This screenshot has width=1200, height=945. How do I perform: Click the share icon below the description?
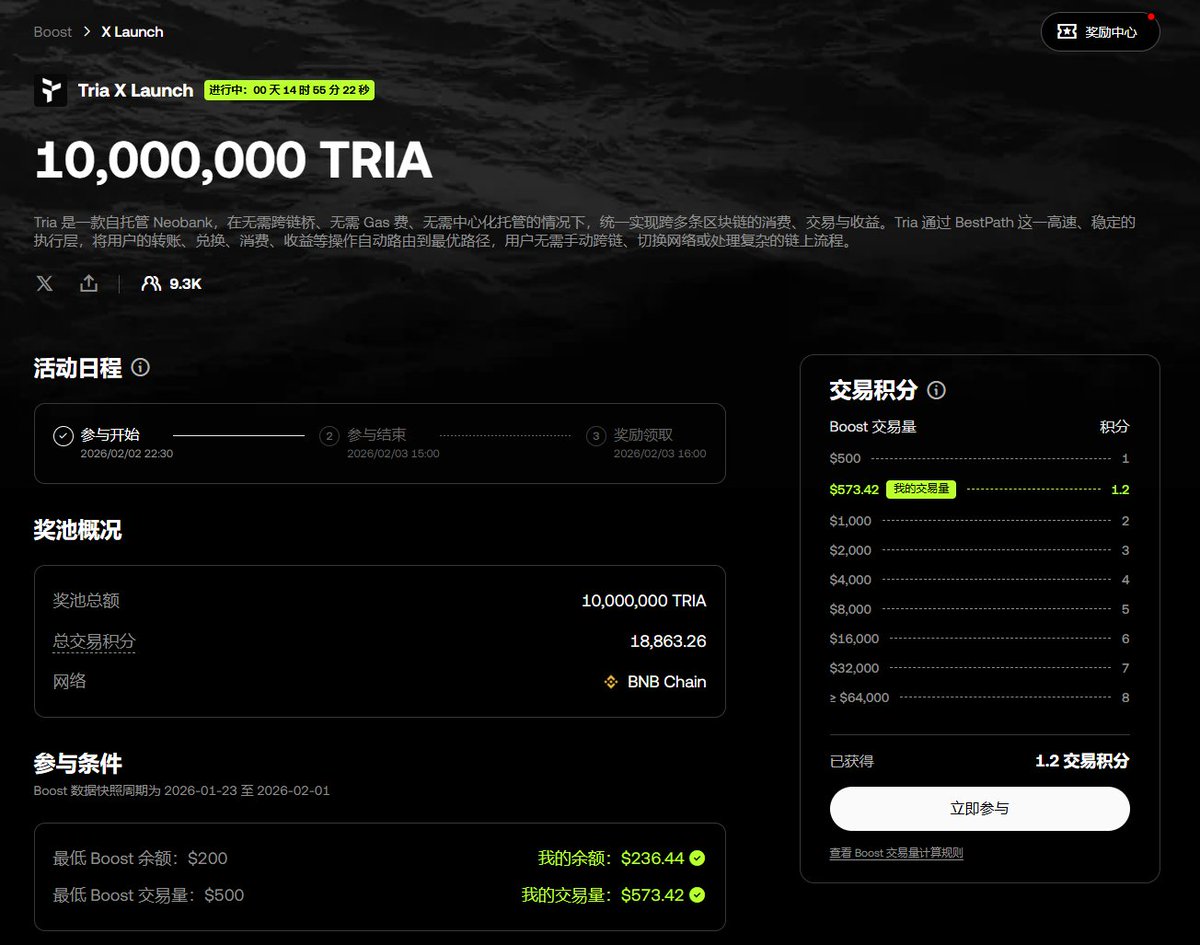(89, 283)
